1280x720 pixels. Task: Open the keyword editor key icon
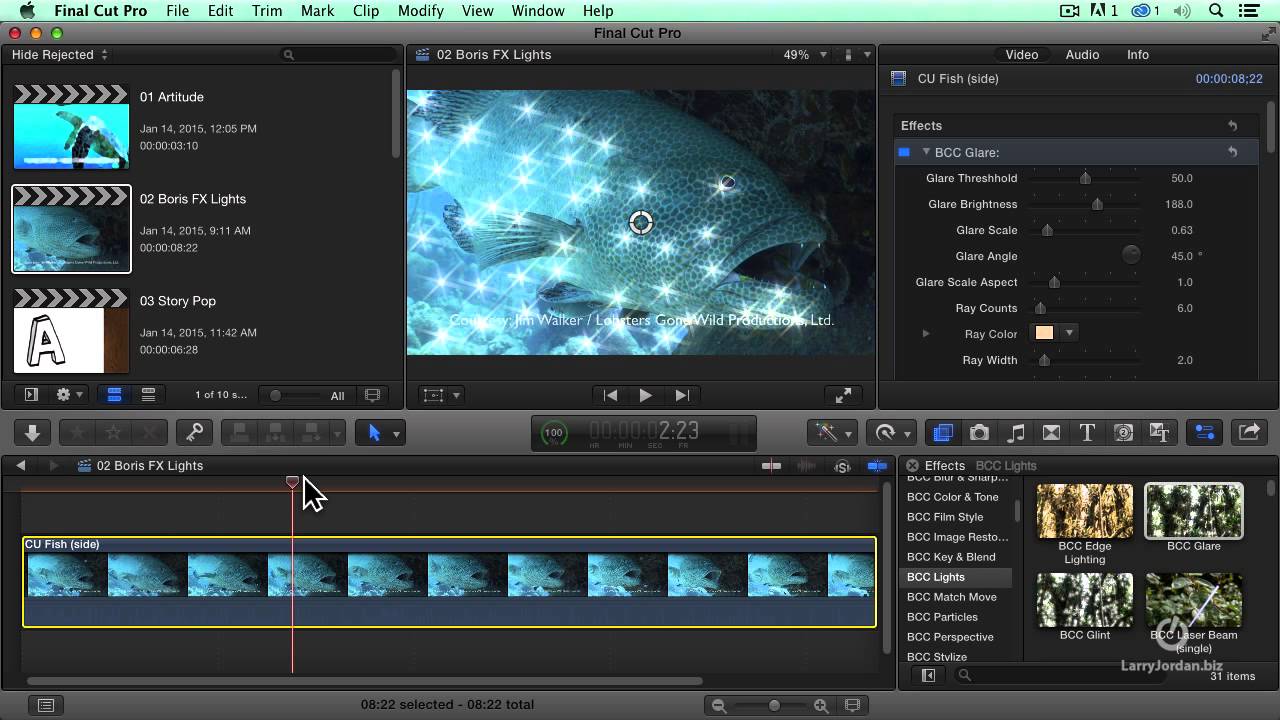(194, 433)
